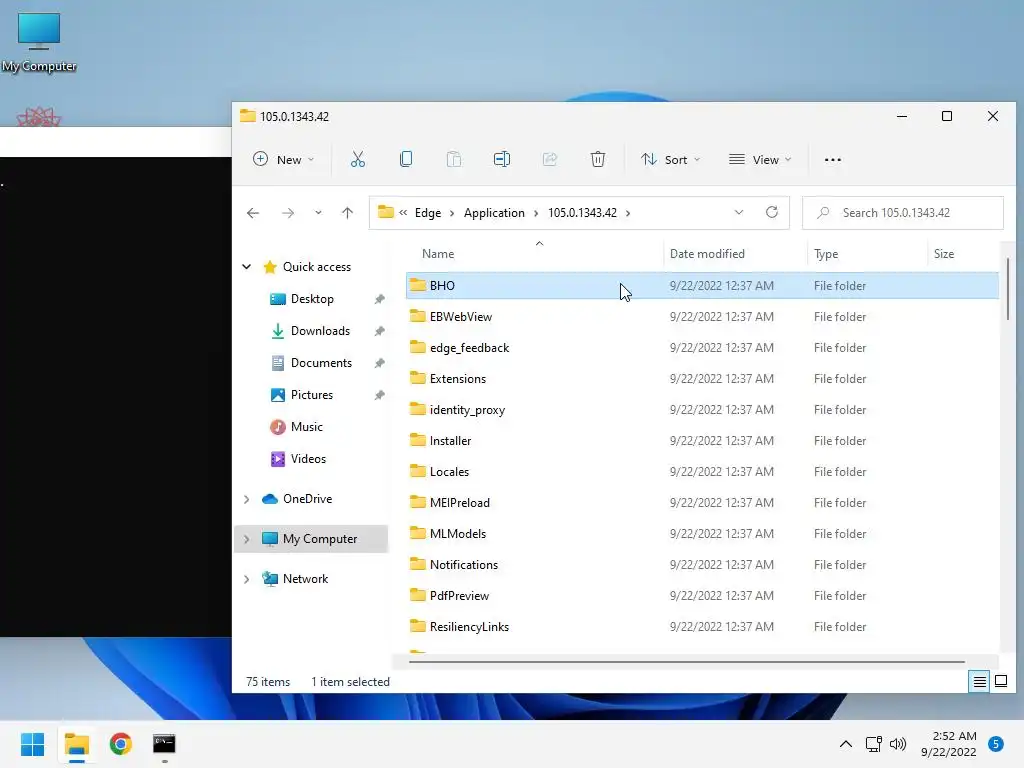Select Music in the navigation pane

(x=306, y=427)
